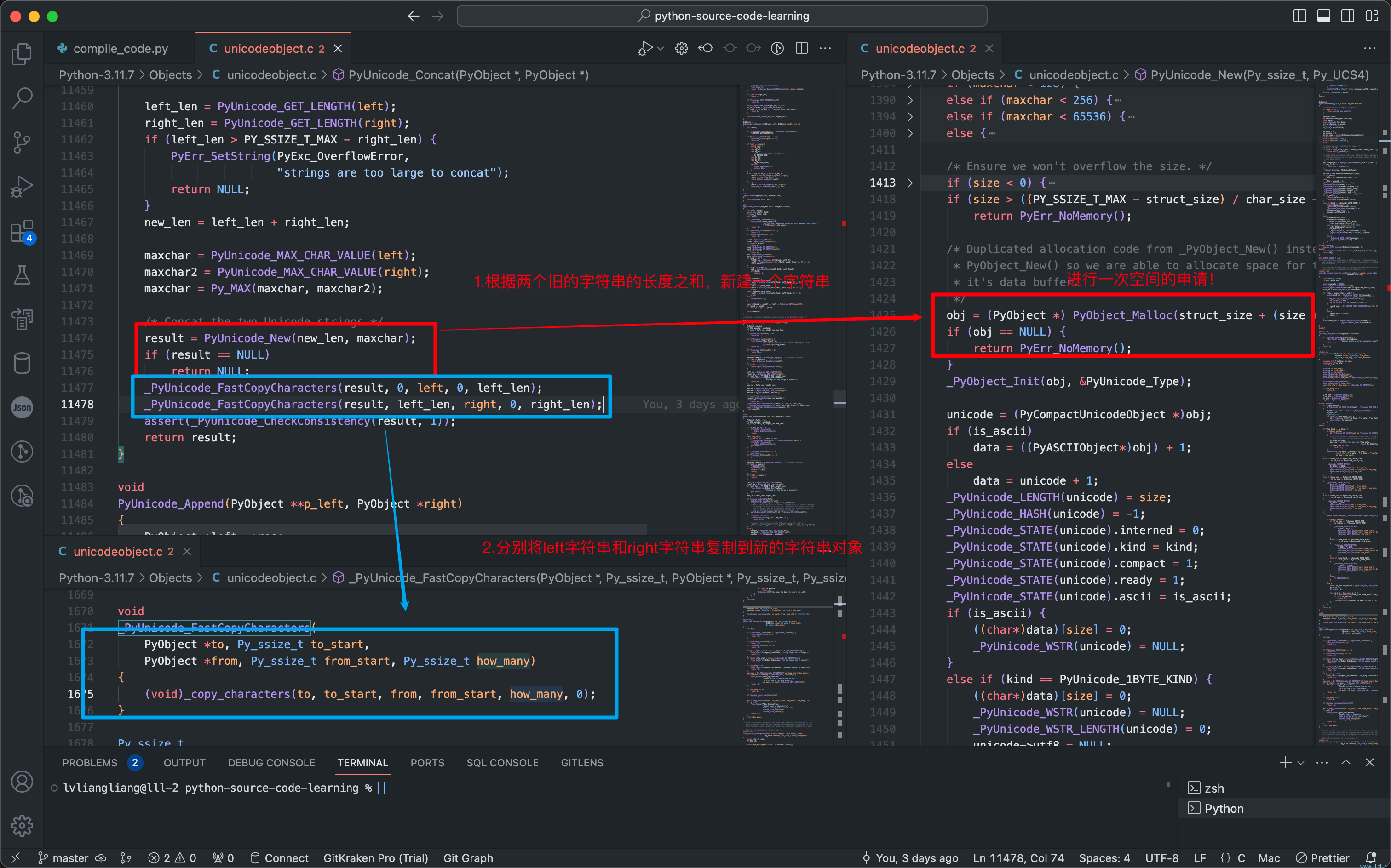Open More Actions menu in left editor
The width and height of the screenshot is (1391, 868).
point(825,49)
